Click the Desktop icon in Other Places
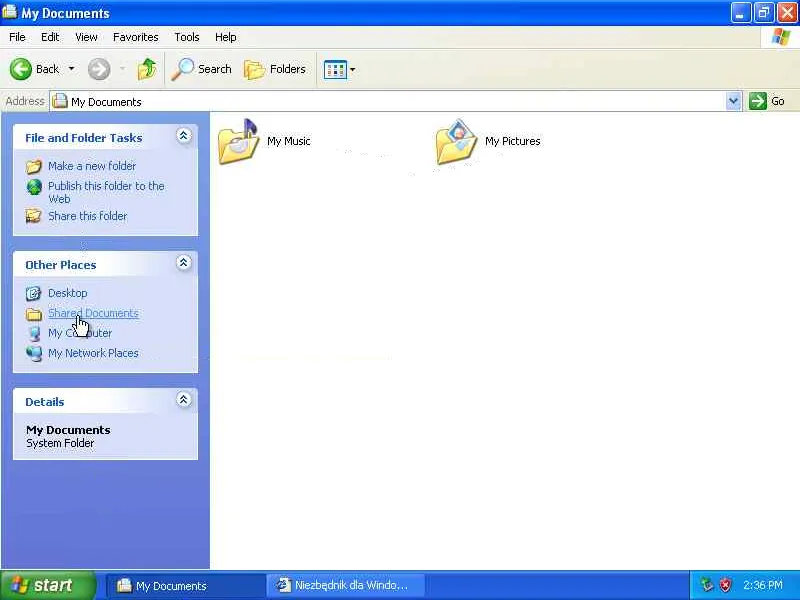 34,293
